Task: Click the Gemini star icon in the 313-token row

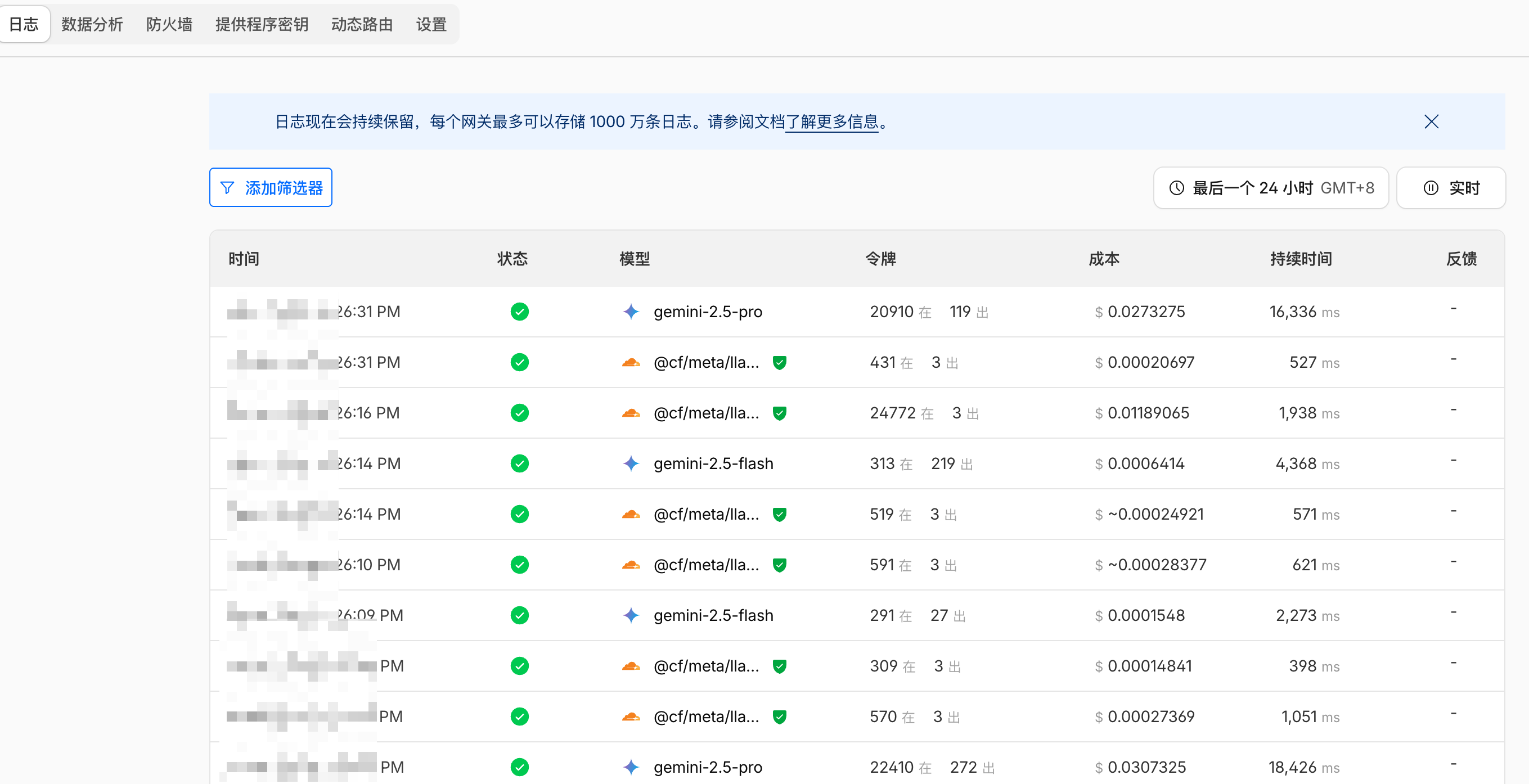Action: (x=631, y=463)
